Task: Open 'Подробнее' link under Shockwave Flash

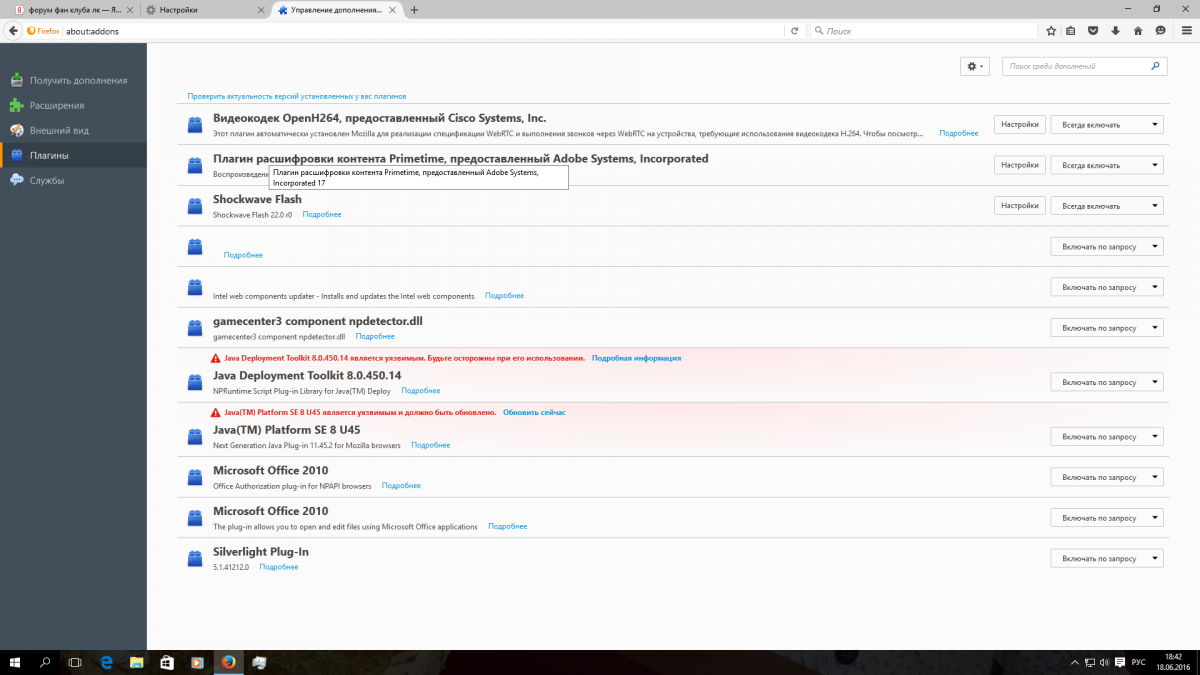Action: click(322, 215)
